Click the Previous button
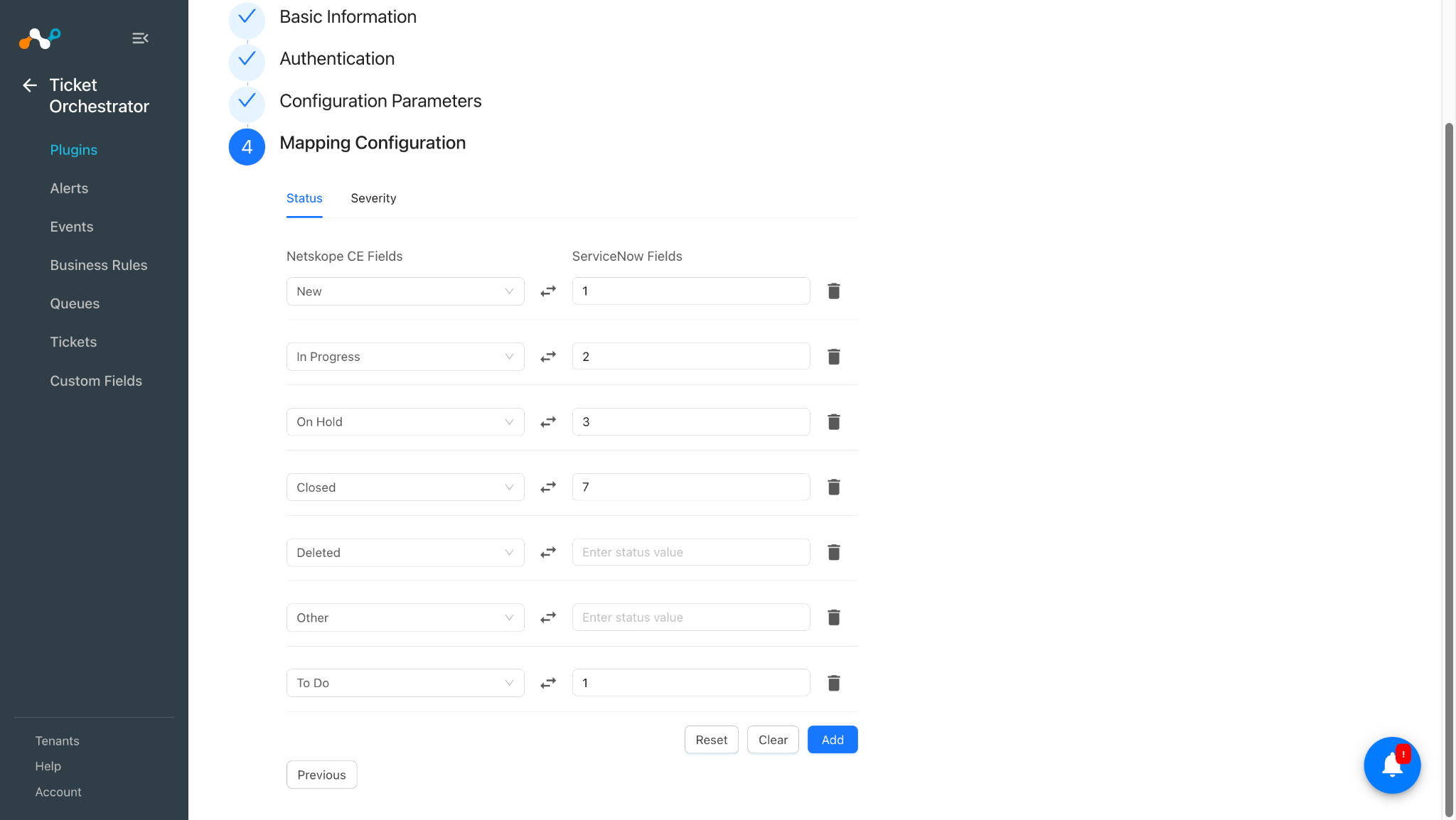1456x820 pixels. click(x=321, y=775)
